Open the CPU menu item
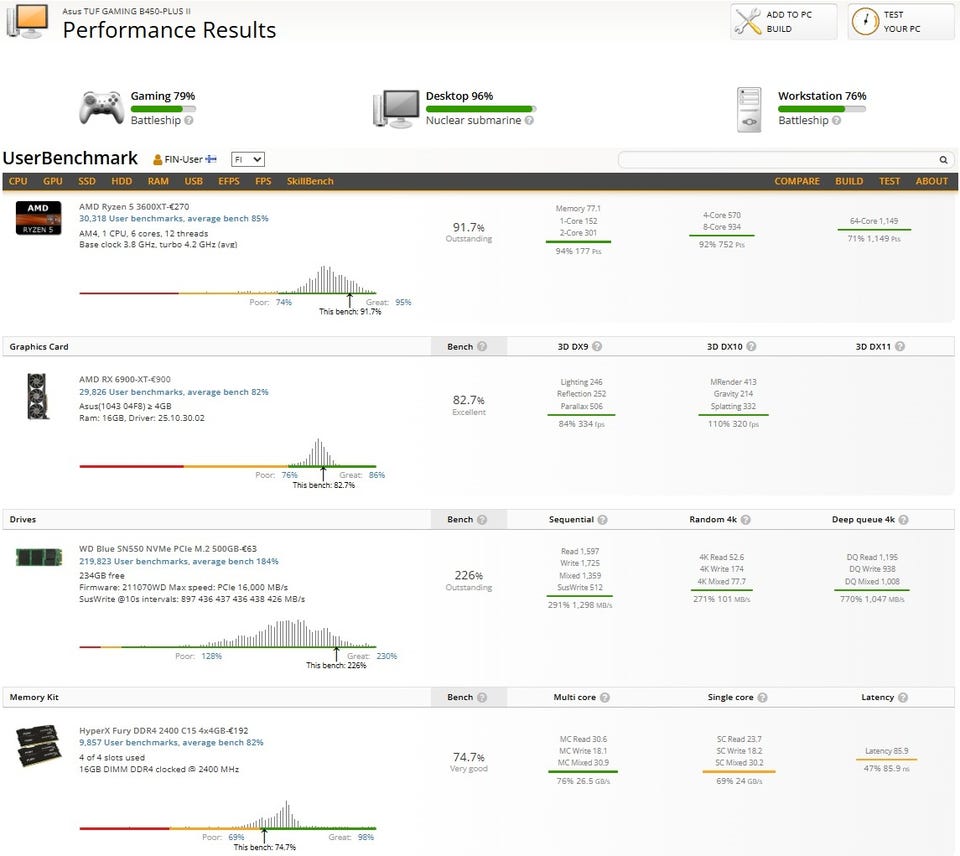Image resolution: width=960 pixels, height=856 pixels. [18, 181]
